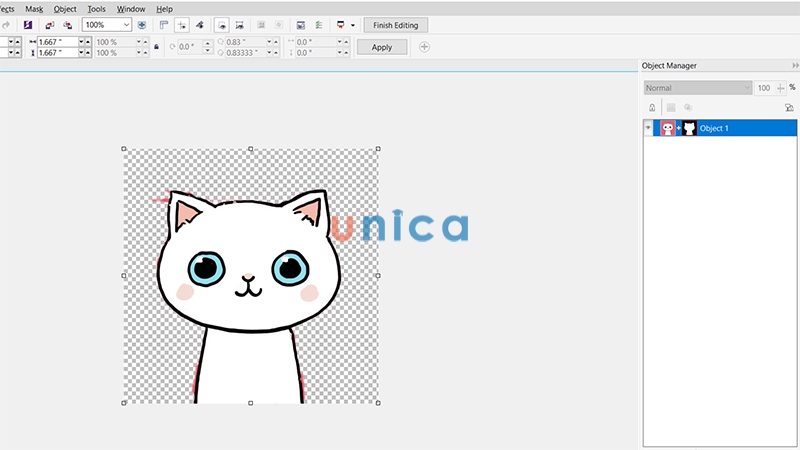The height and width of the screenshot is (450, 800).
Task: Click the Finish Editing button
Action: (x=396, y=25)
